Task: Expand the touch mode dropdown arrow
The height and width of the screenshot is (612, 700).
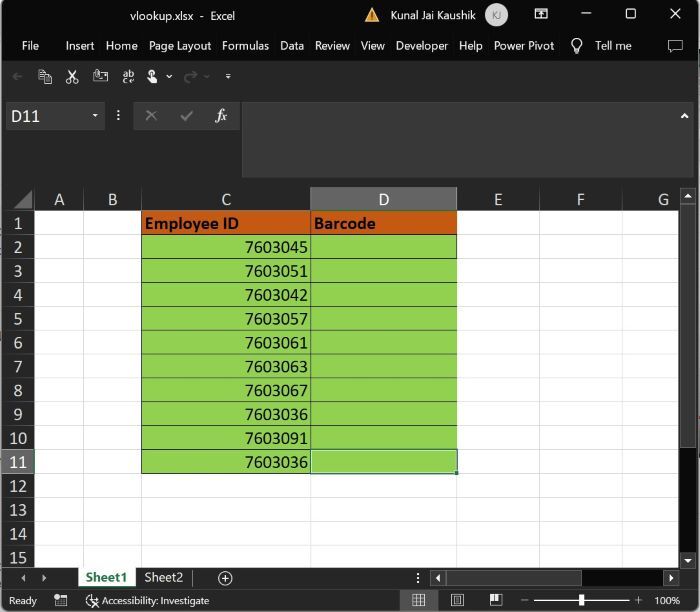Action: (x=169, y=77)
